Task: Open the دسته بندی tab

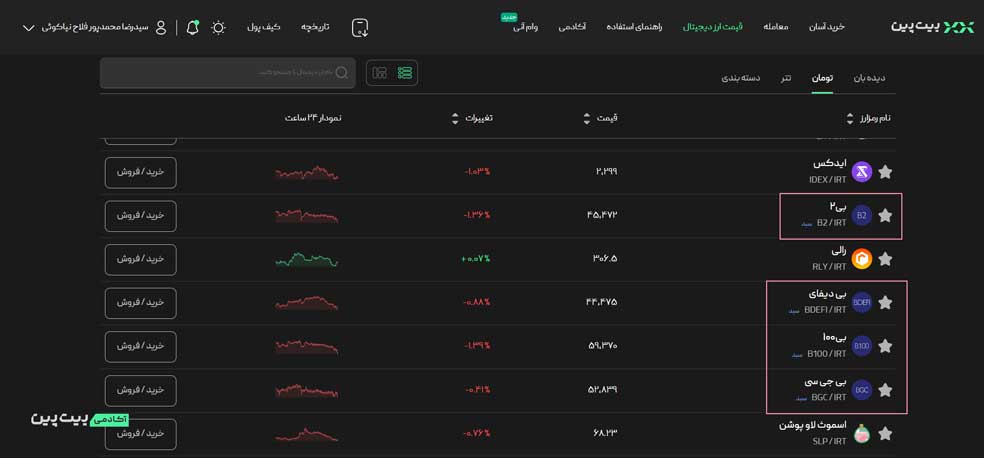Action: 740,78
